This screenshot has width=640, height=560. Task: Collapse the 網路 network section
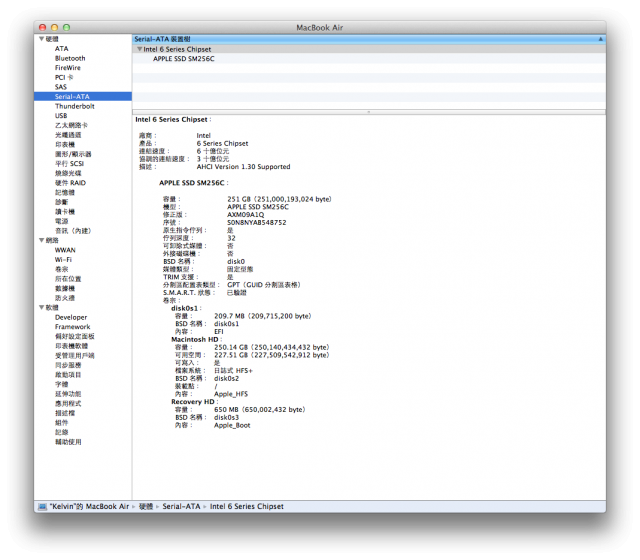point(41,240)
